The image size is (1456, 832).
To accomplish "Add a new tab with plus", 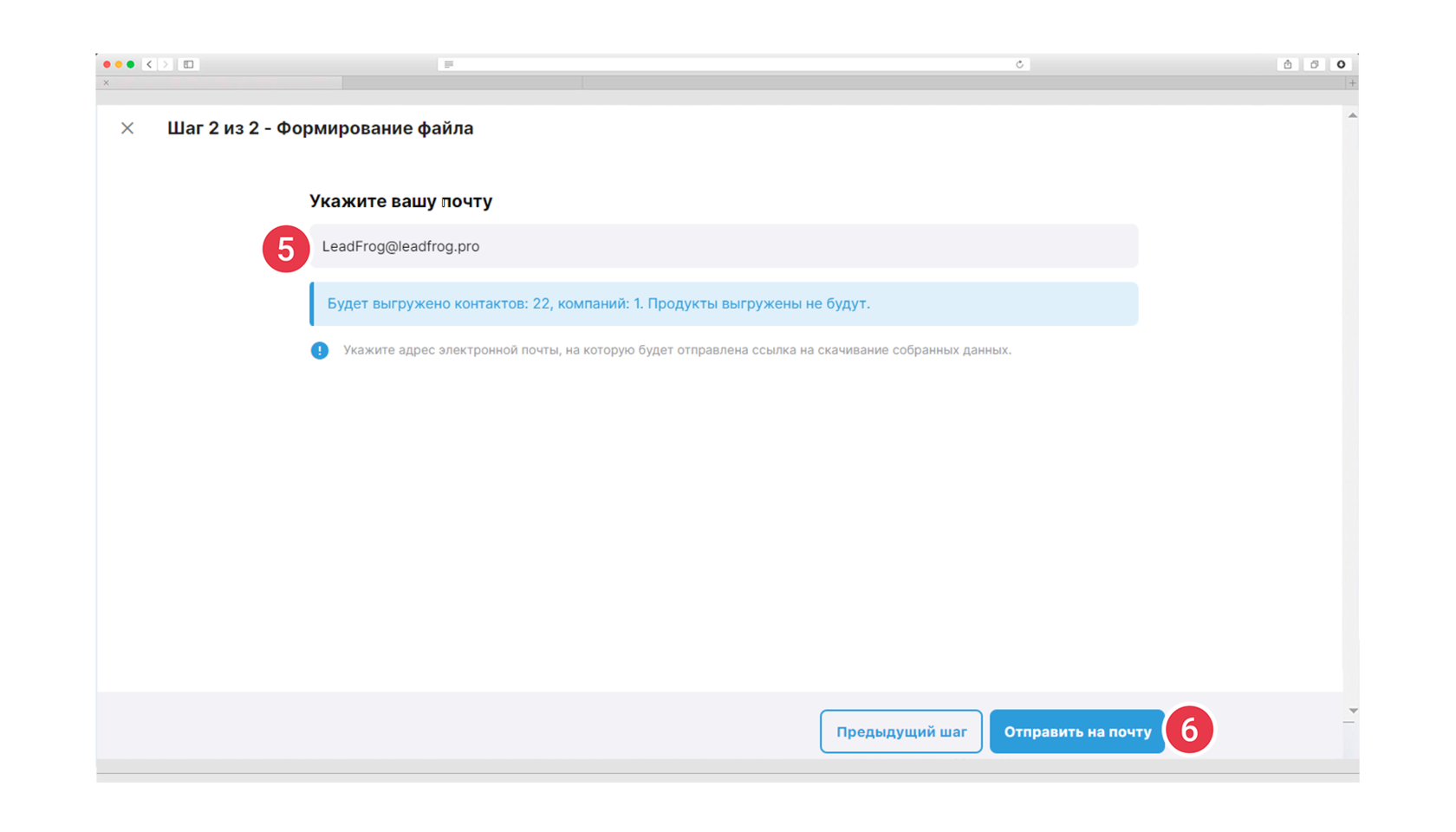I will click(x=1352, y=83).
